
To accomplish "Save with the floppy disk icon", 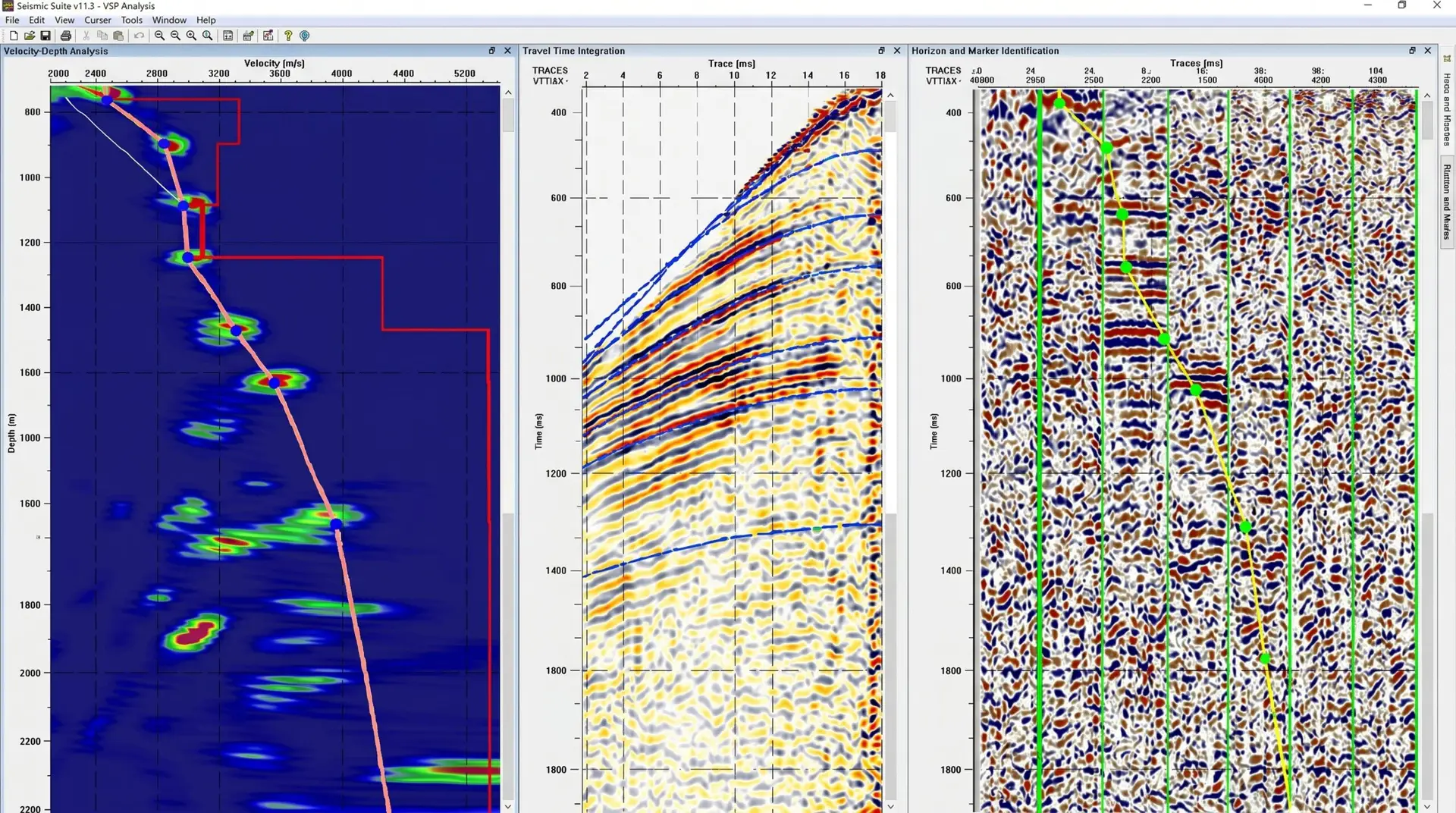I will tap(45, 36).
